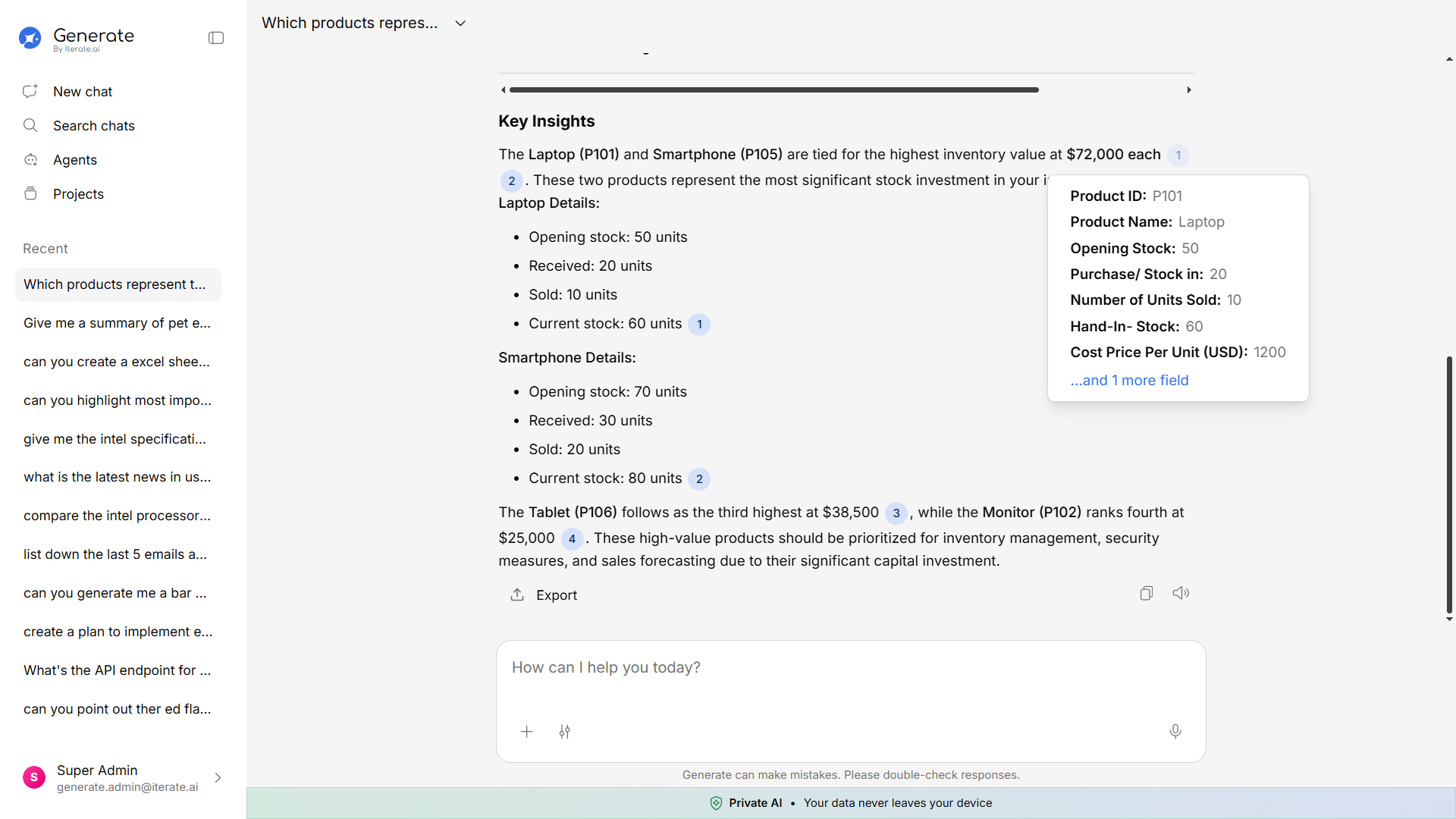Open the chat settings sliders icon

(565, 732)
